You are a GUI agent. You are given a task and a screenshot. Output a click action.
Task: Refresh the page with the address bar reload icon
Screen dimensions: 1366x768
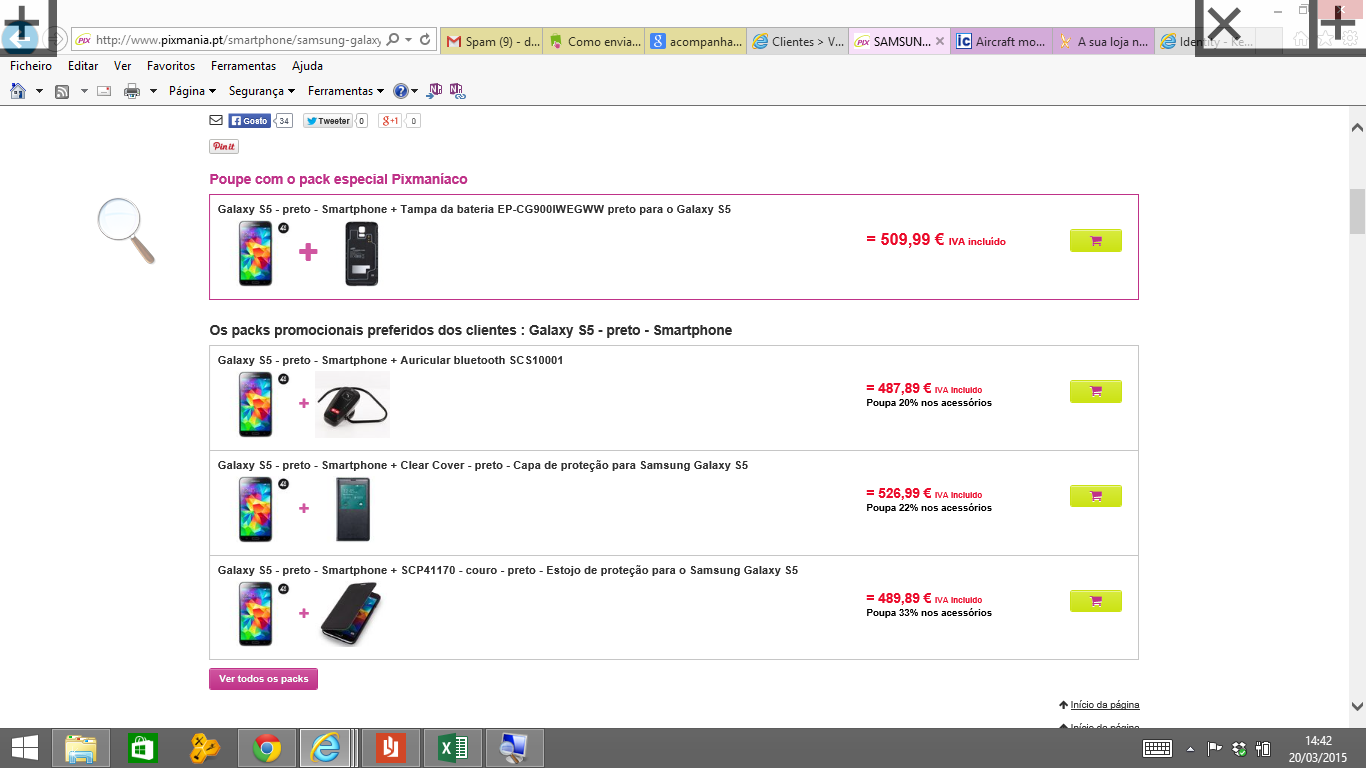pos(425,40)
